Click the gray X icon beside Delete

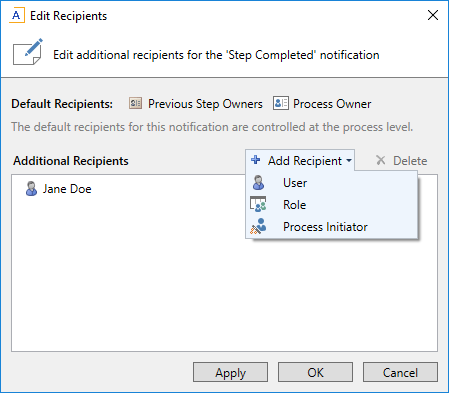381,160
